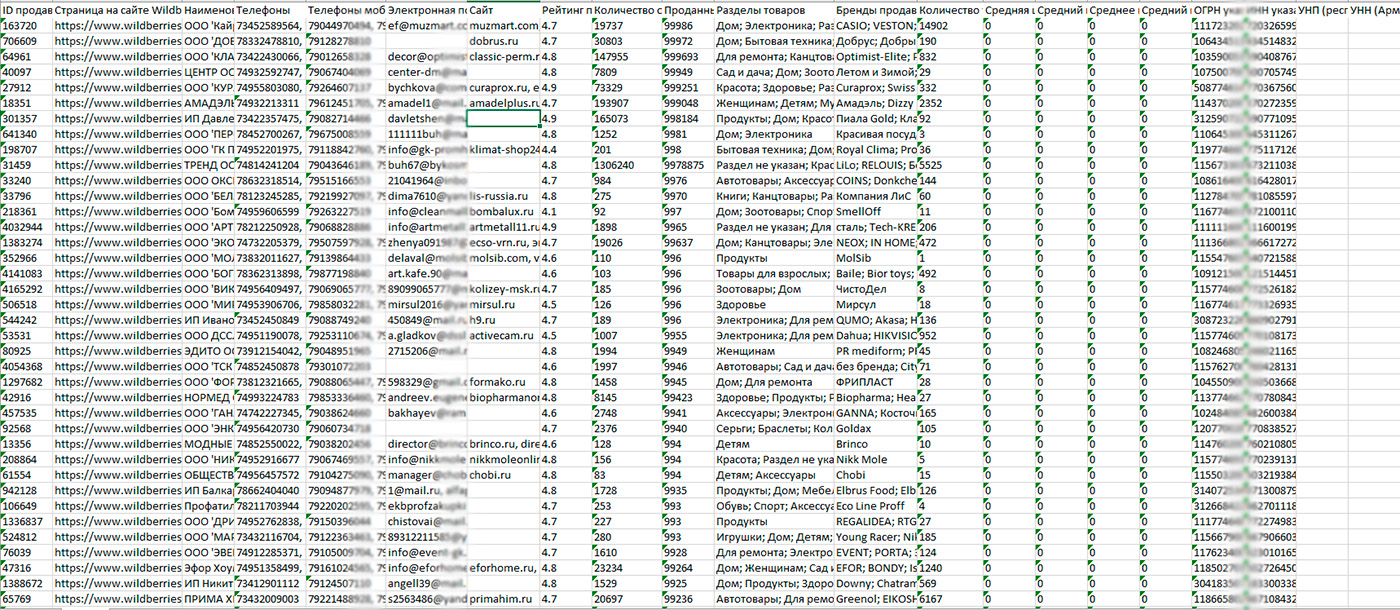The image size is (1400, 610).
Task: Select the 'Разделы товаров' header cell
Action: [x=774, y=9]
